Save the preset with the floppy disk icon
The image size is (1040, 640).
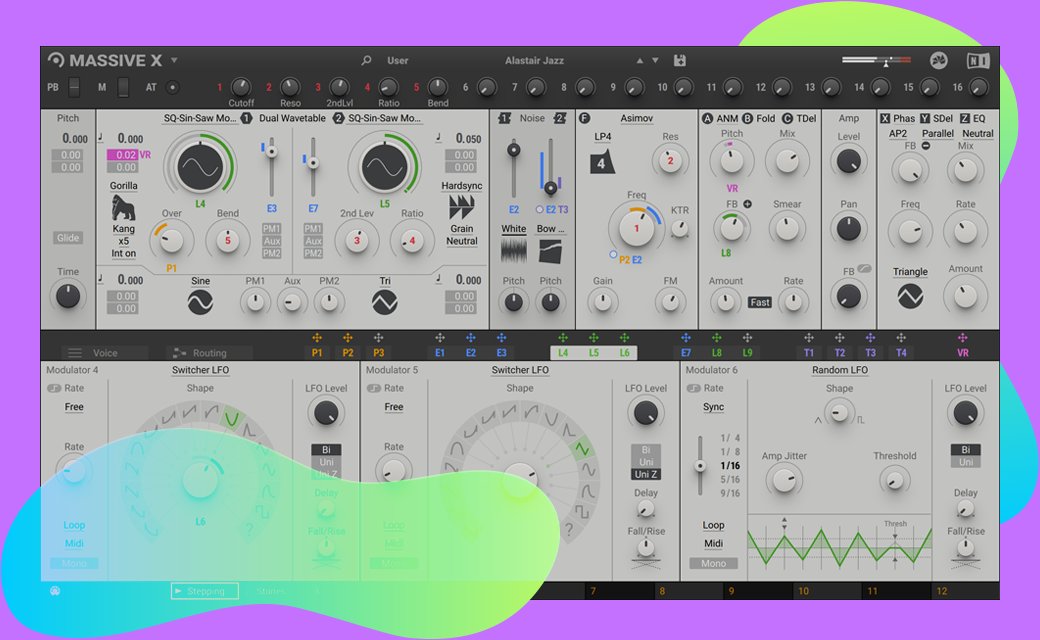pos(680,61)
